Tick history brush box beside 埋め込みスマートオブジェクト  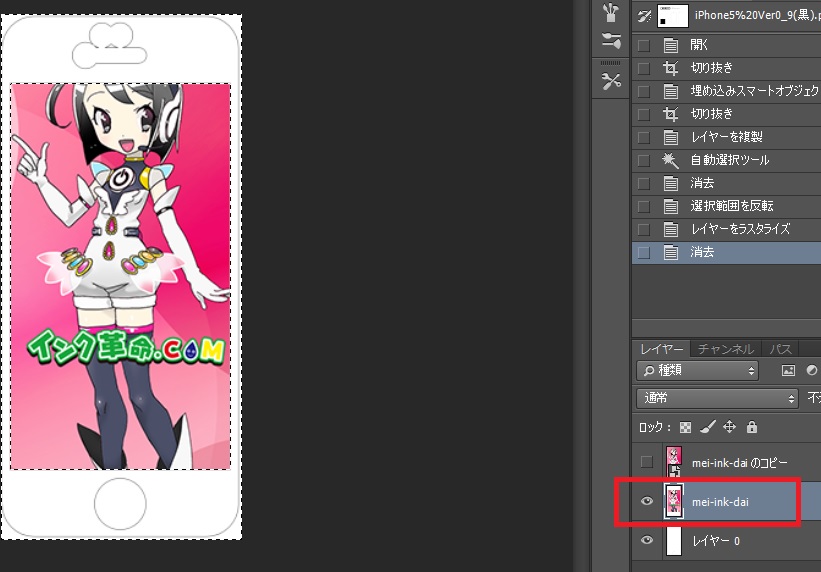pyautogui.click(x=644, y=92)
